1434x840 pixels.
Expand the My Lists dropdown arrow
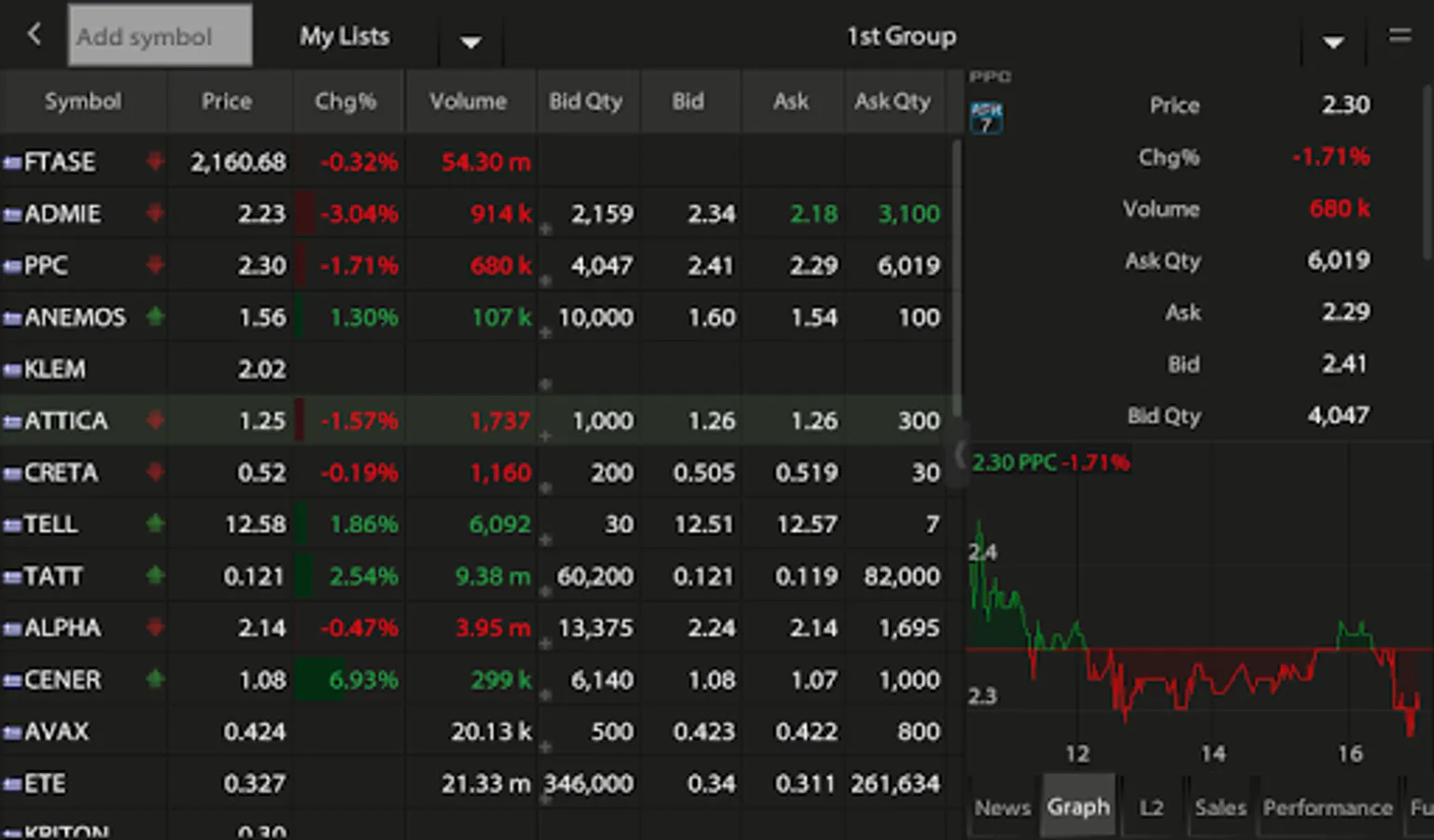pos(471,42)
